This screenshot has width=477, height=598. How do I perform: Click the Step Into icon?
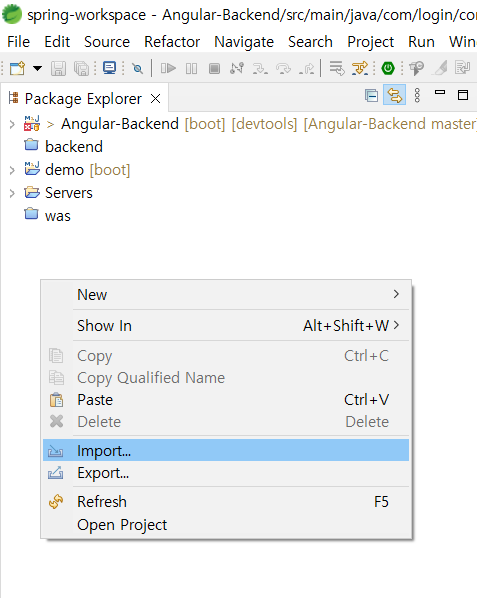(260, 69)
